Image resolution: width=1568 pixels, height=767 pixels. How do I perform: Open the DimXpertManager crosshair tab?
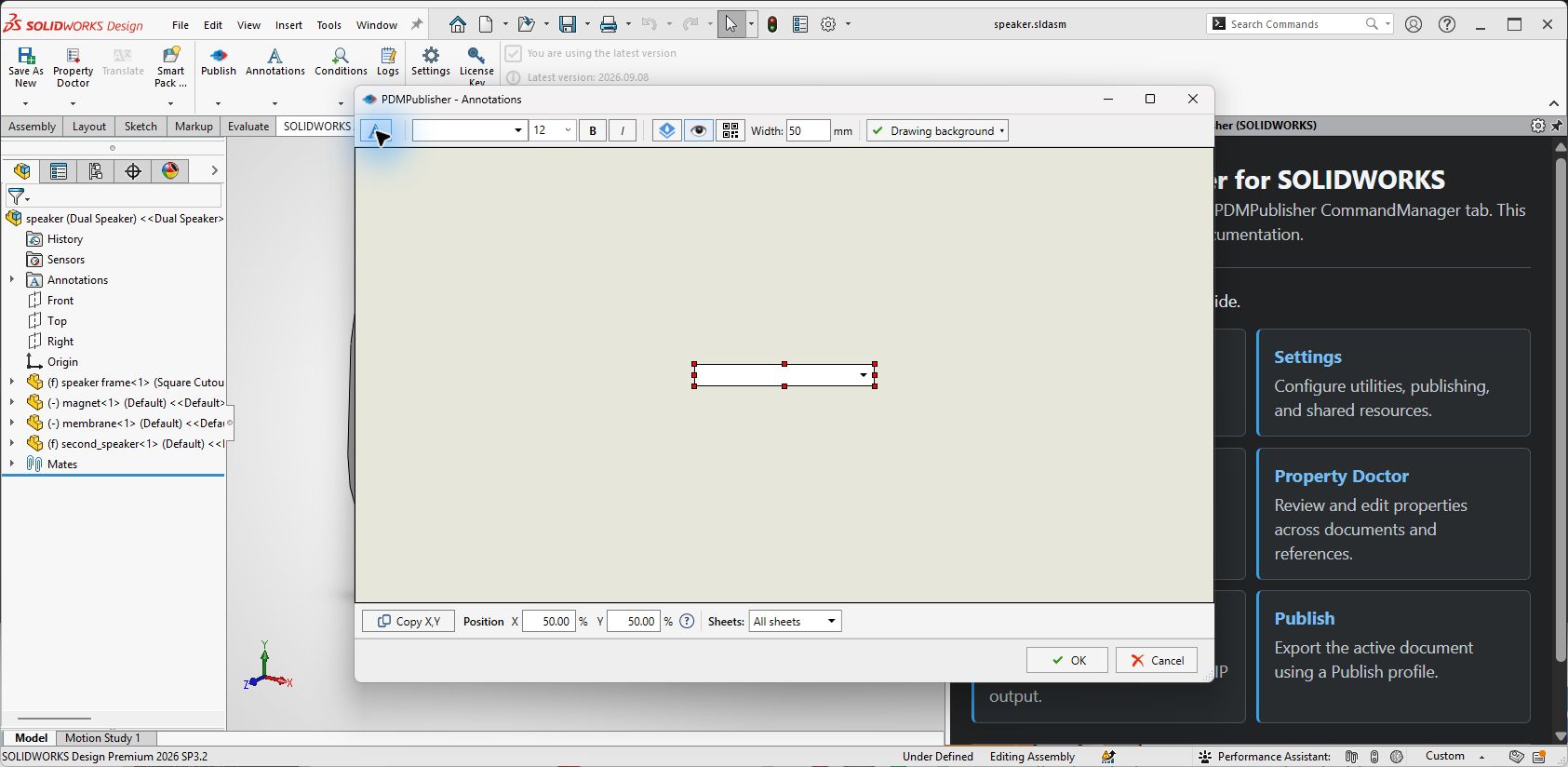pyautogui.click(x=133, y=170)
